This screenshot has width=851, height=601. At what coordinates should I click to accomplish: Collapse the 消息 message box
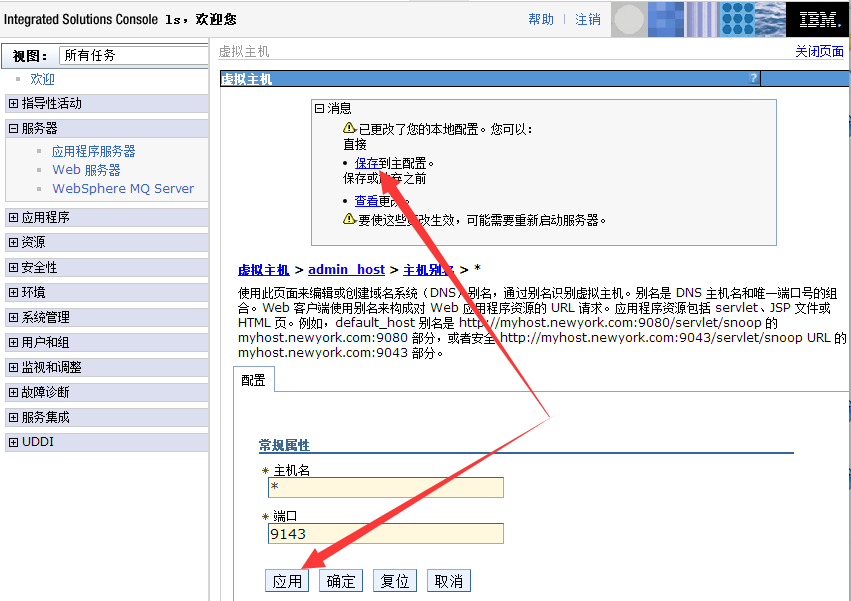pos(320,109)
